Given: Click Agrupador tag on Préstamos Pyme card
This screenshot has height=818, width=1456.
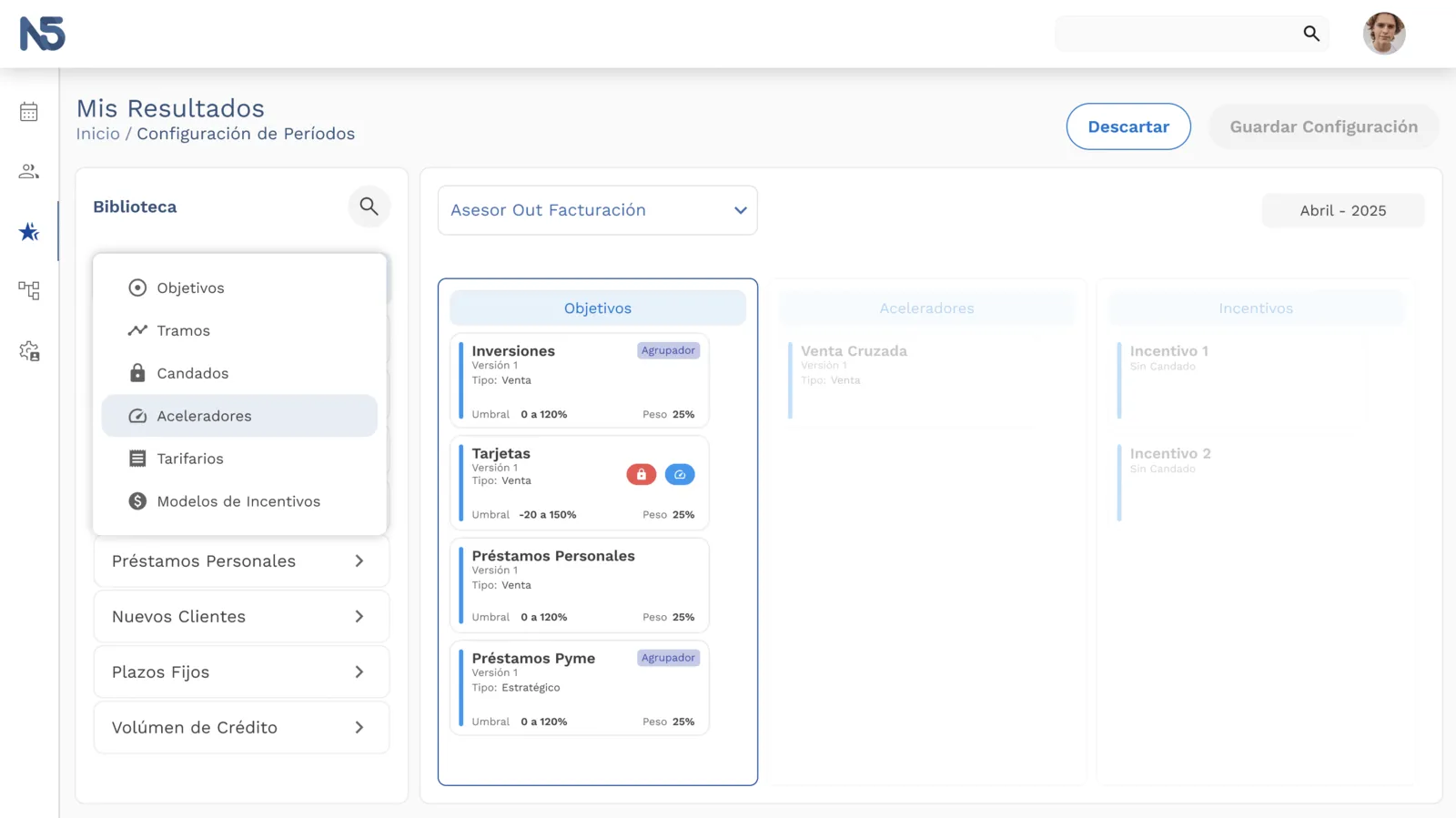Looking at the screenshot, I should pos(668,658).
